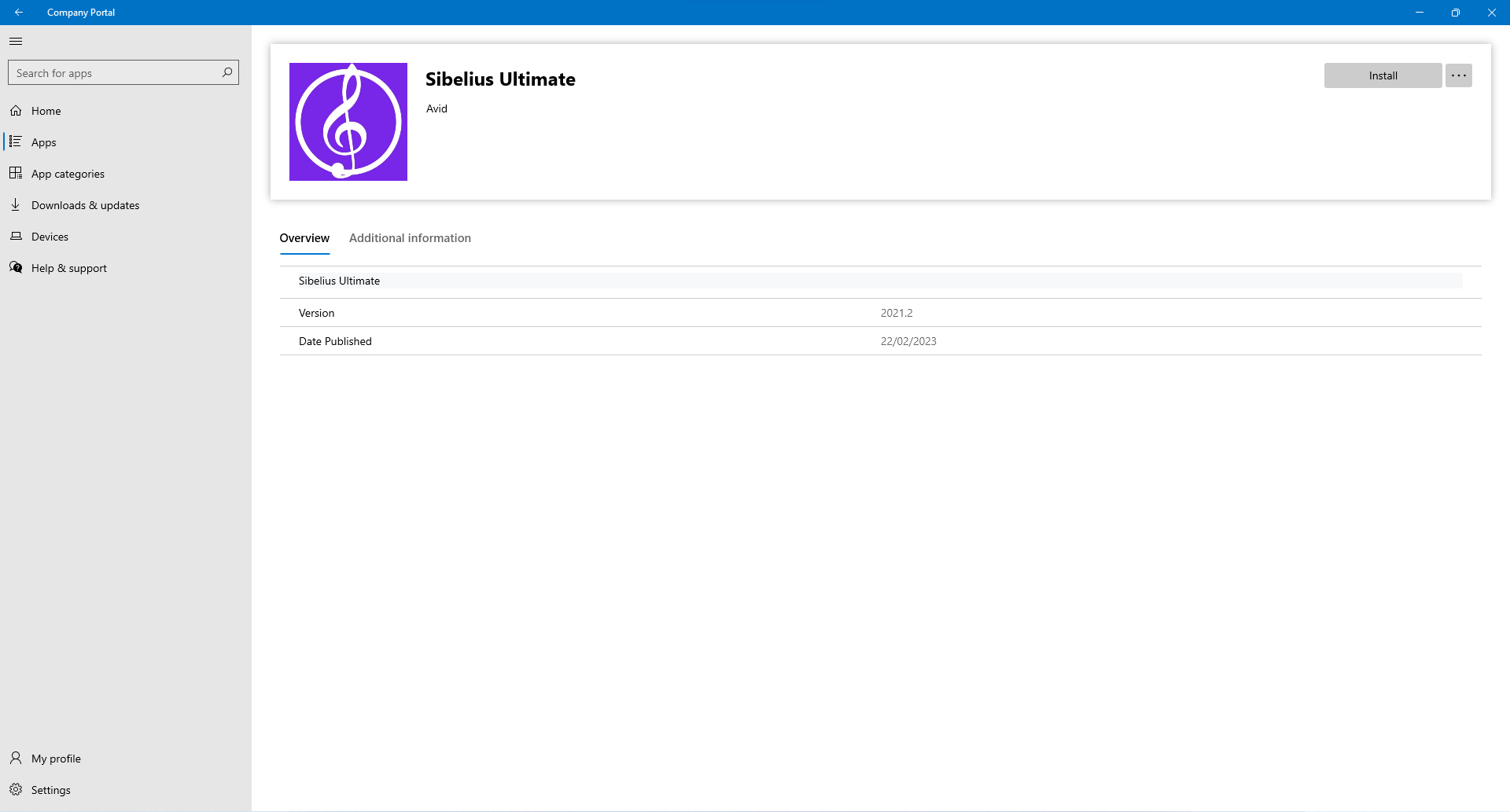Open App categories navigation item
The width and height of the screenshot is (1510, 812).
[126, 174]
